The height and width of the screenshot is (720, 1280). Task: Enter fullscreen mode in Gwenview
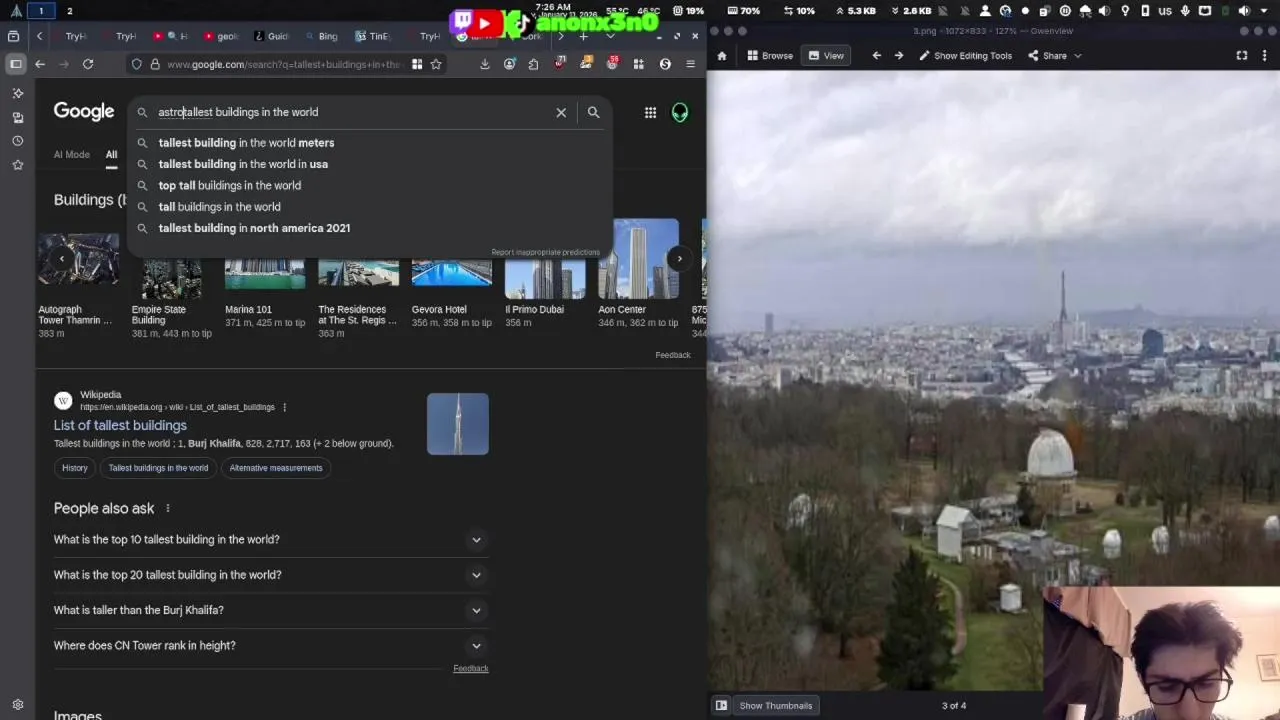[x=1242, y=56]
